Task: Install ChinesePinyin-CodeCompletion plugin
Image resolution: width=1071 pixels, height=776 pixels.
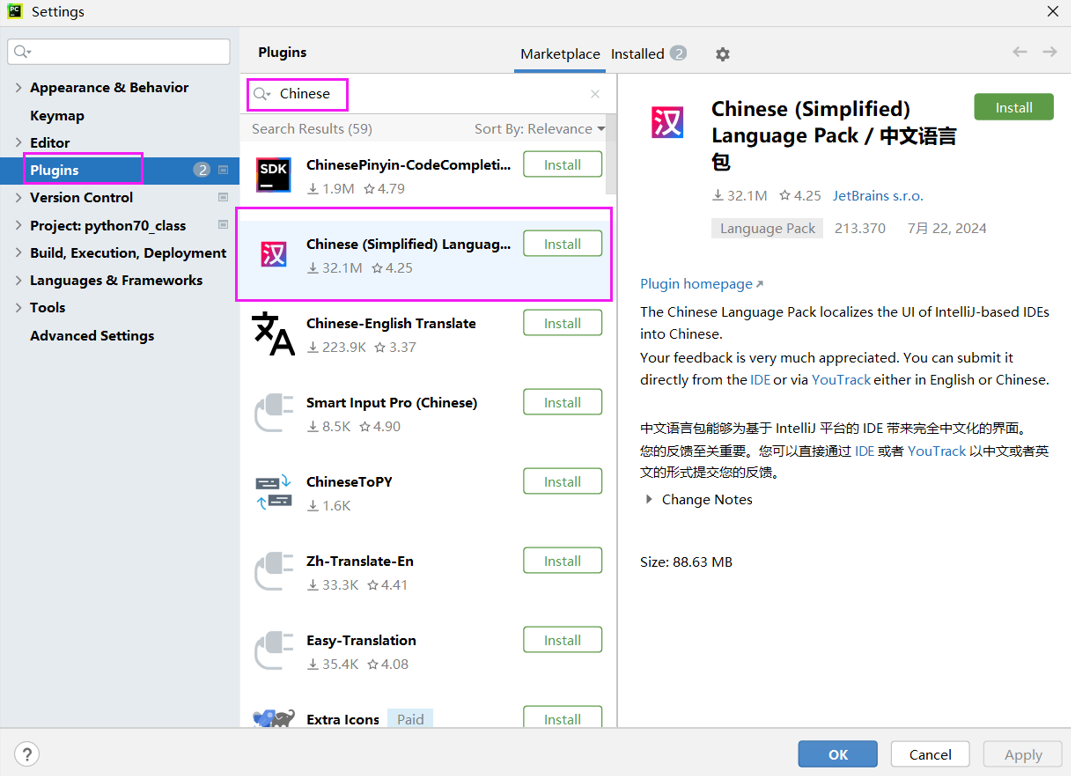Action: pyautogui.click(x=562, y=165)
